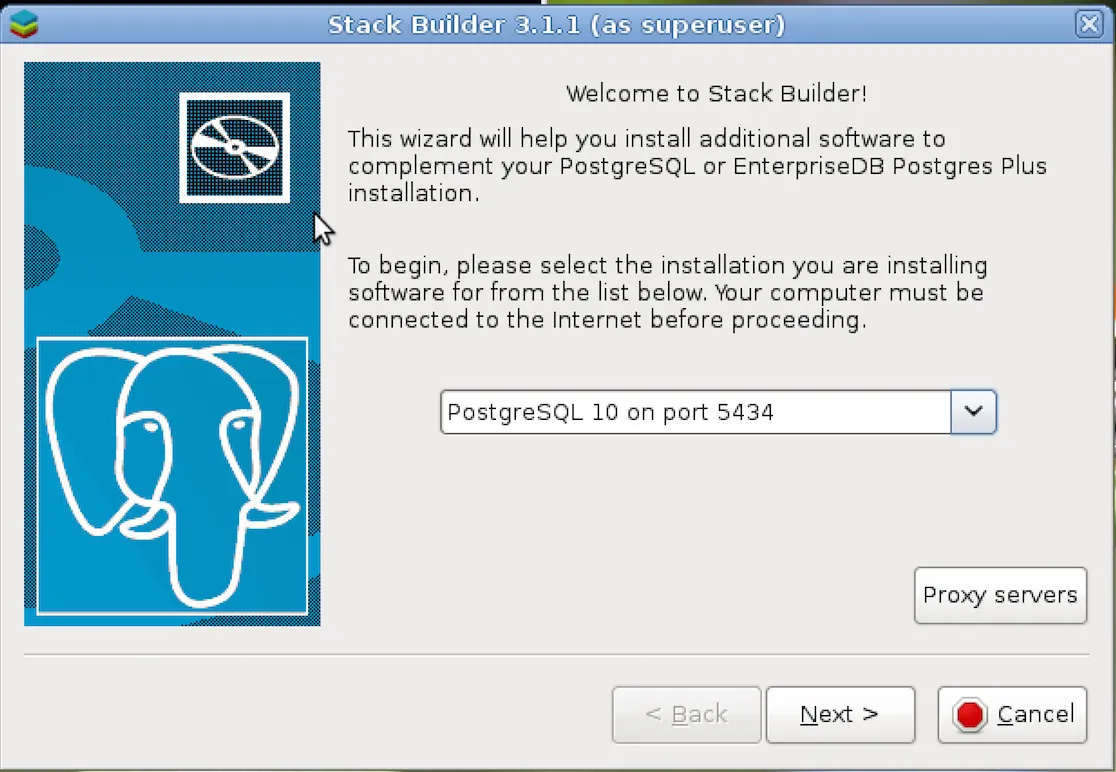The image size is (1116, 772).
Task: Click the 'This wizard will help you' paragraph
Action: pos(698,165)
